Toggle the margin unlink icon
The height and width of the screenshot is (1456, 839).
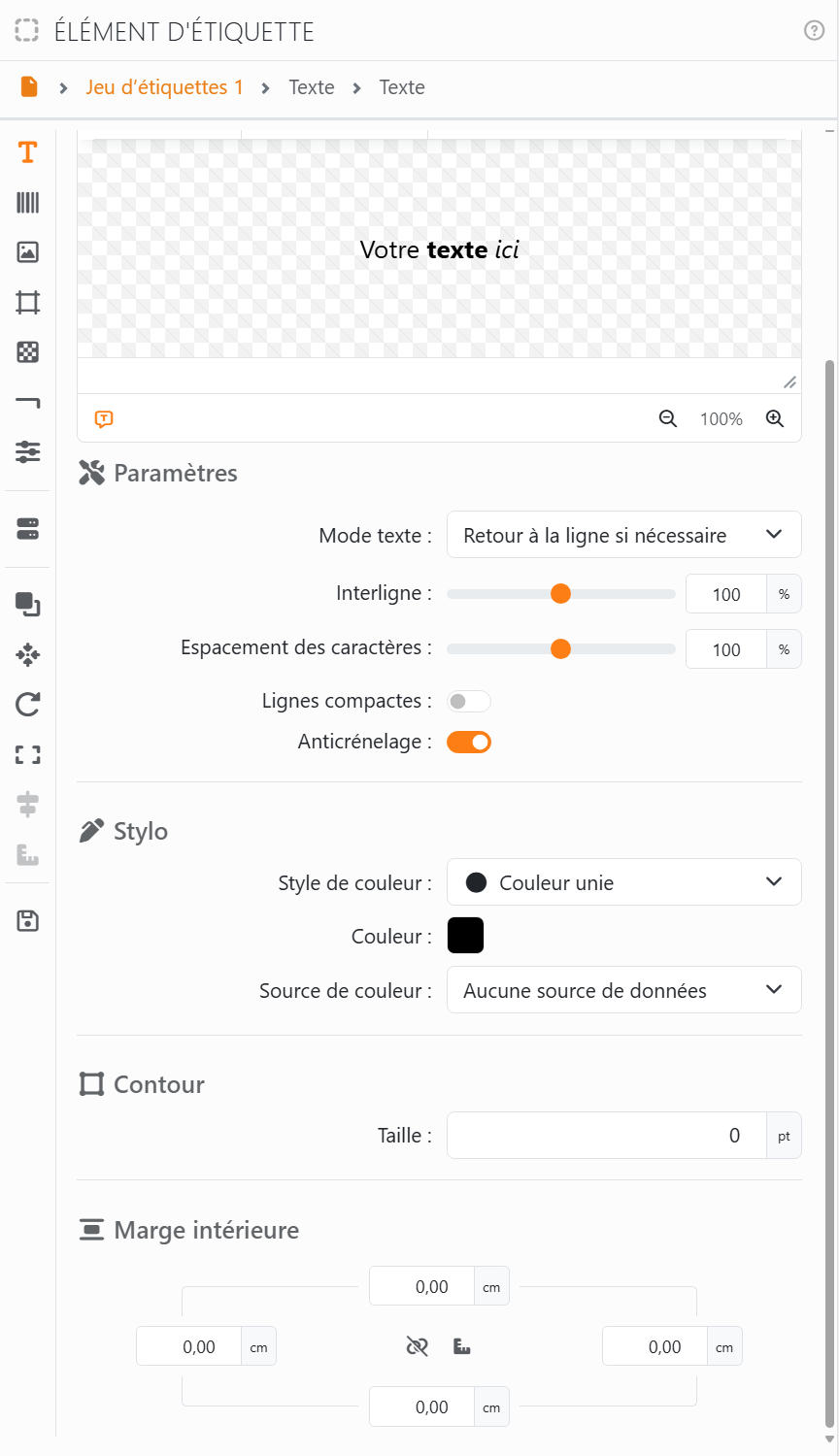pyautogui.click(x=418, y=1346)
